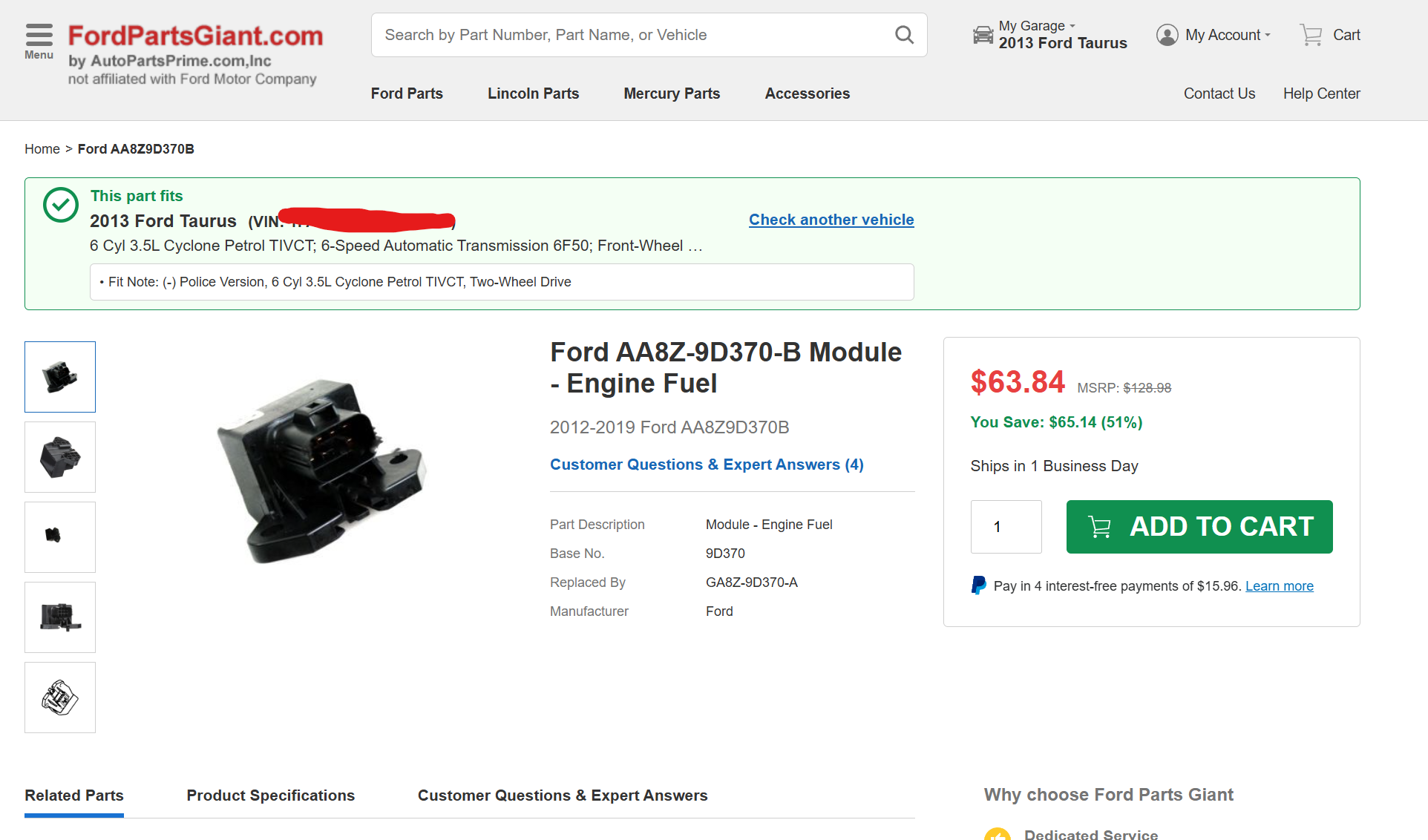The width and height of the screenshot is (1428, 840).
Task: Expand the My Garage dropdown
Action: click(1072, 25)
